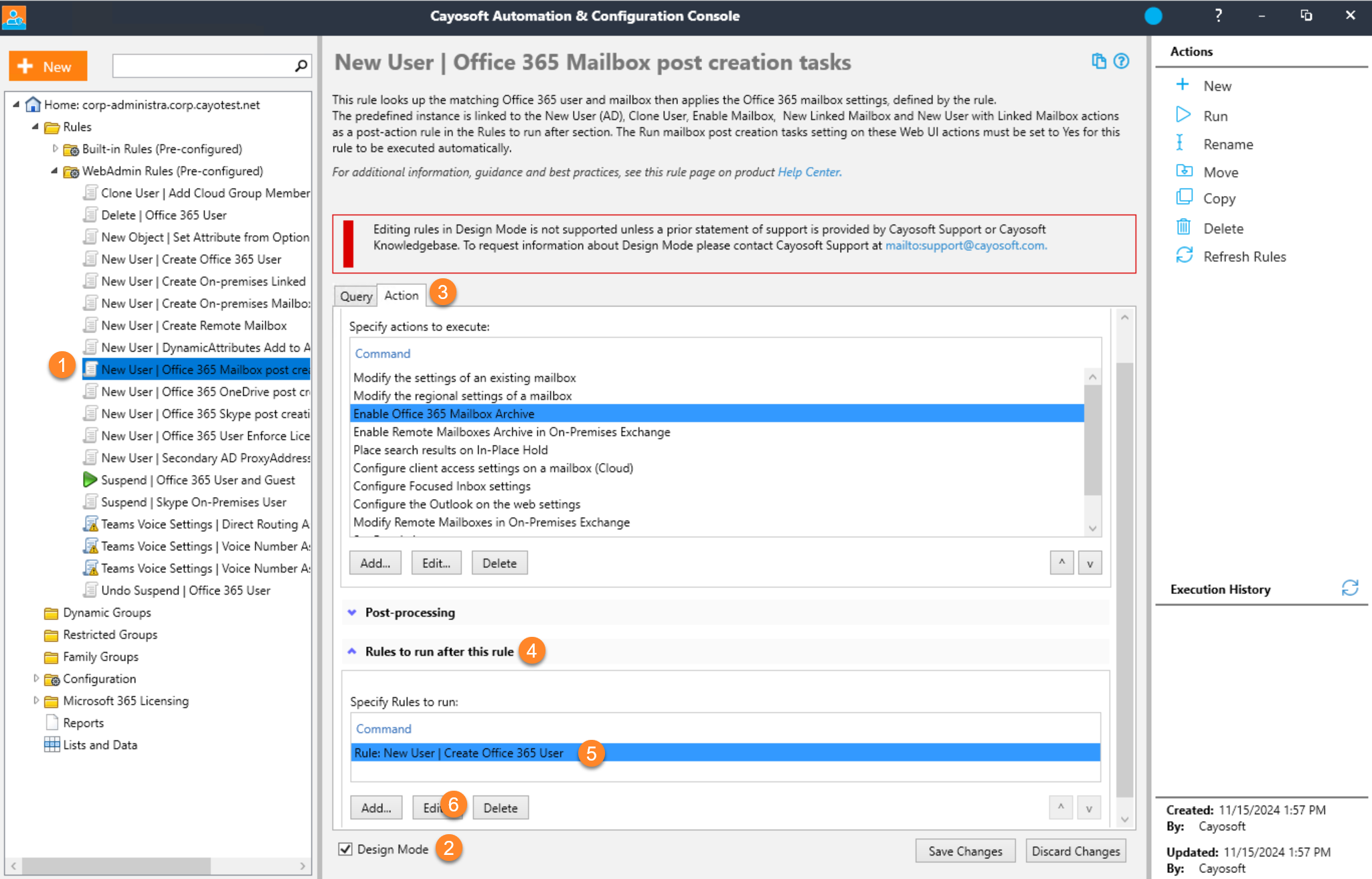The image size is (1372, 879).
Task: Click Save Changes
Action: pyautogui.click(x=965, y=851)
